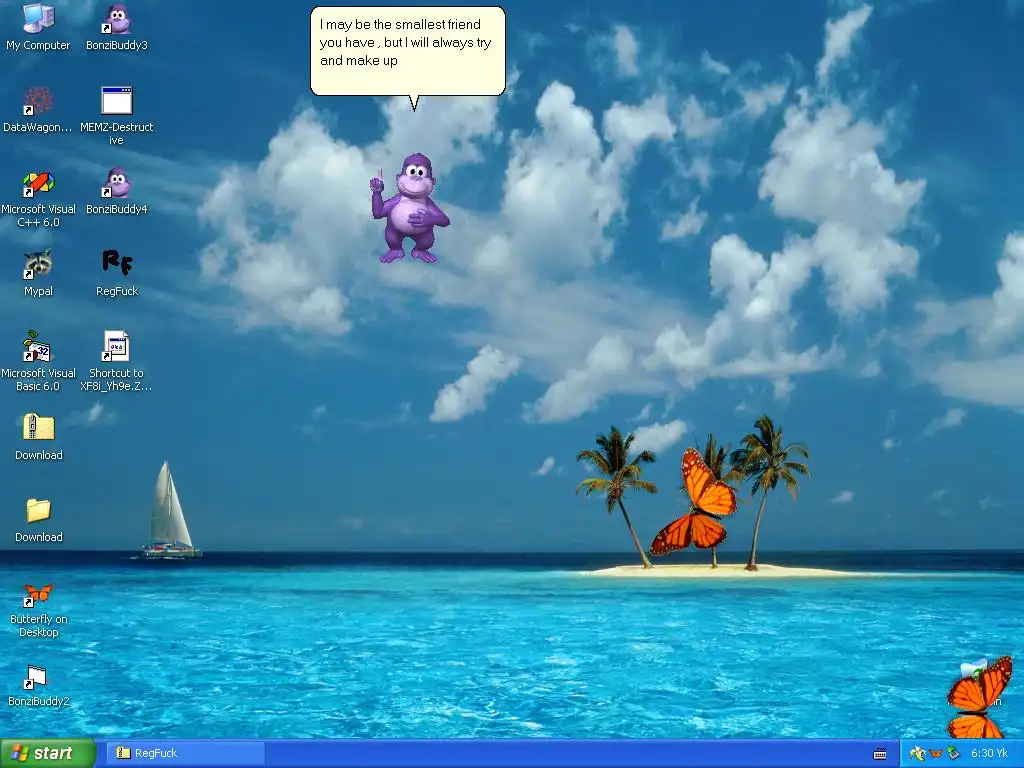Click the butterfly on the island palms
1024x768 pixels.
(x=695, y=502)
